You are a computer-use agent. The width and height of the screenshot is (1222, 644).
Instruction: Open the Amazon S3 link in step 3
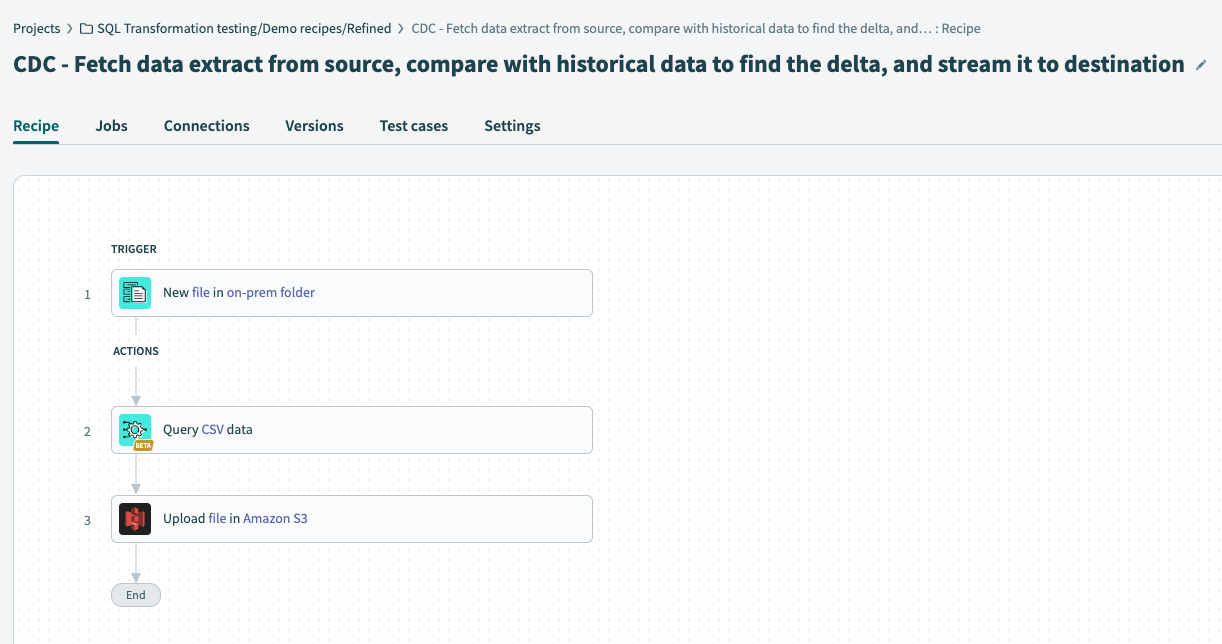coord(276,518)
